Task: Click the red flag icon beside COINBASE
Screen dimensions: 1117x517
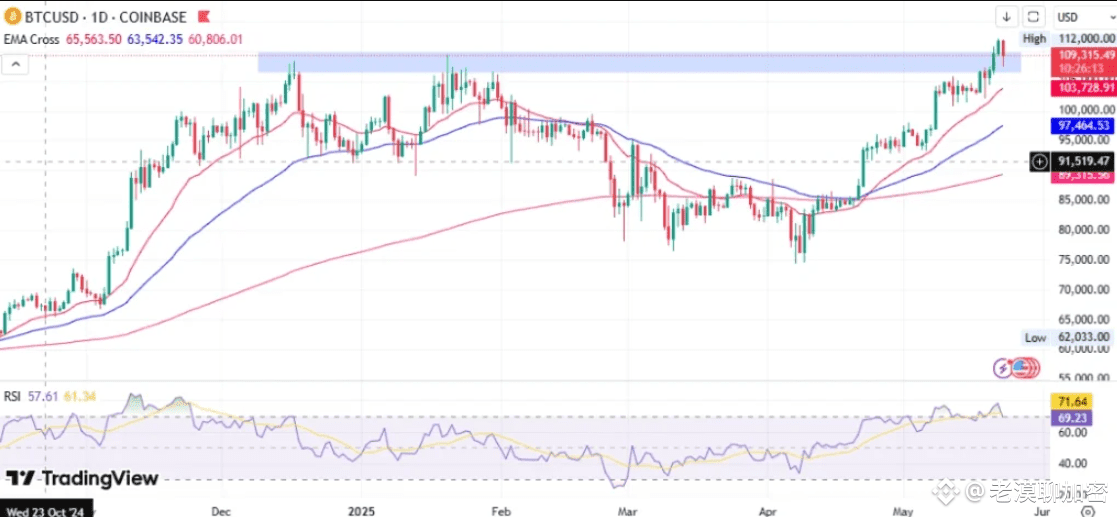Action: [x=204, y=17]
